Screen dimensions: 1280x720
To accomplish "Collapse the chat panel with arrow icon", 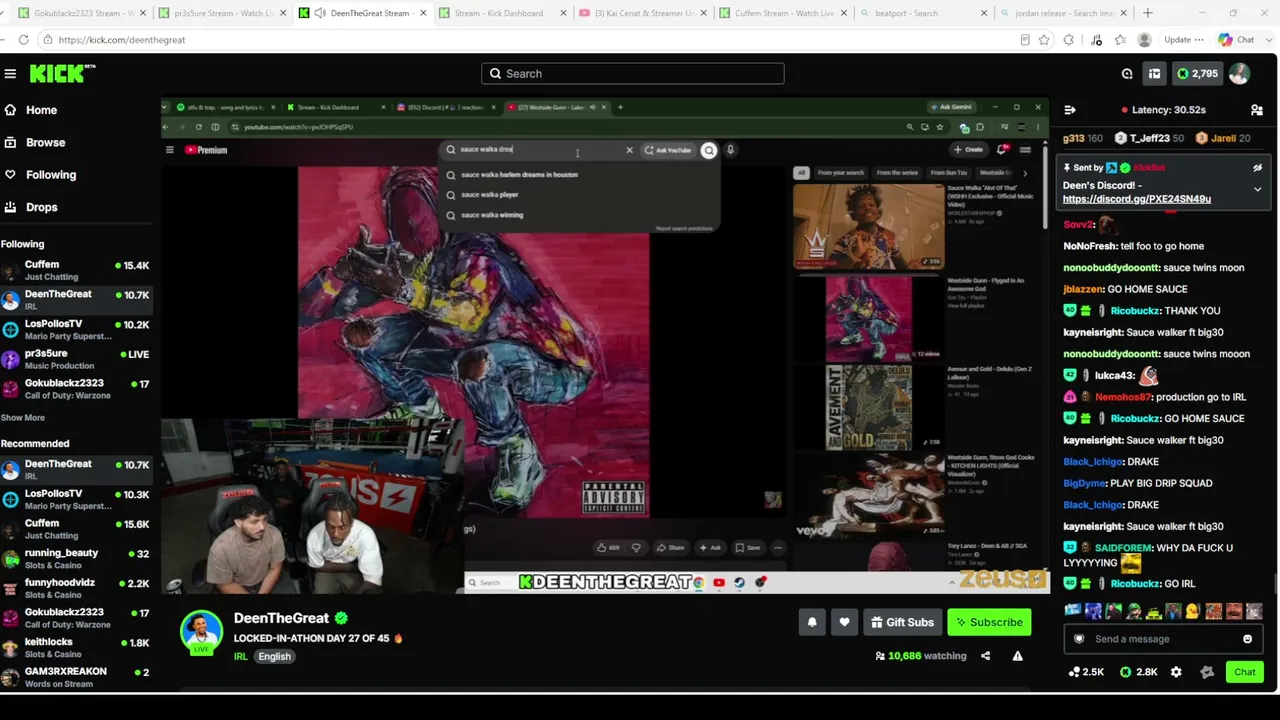I will tap(1070, 110).
